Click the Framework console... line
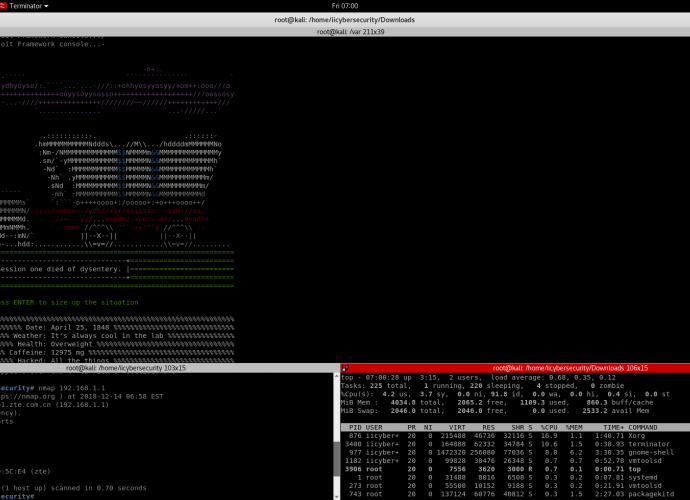This screenshot has height=500, width=690. click(52, 44)
